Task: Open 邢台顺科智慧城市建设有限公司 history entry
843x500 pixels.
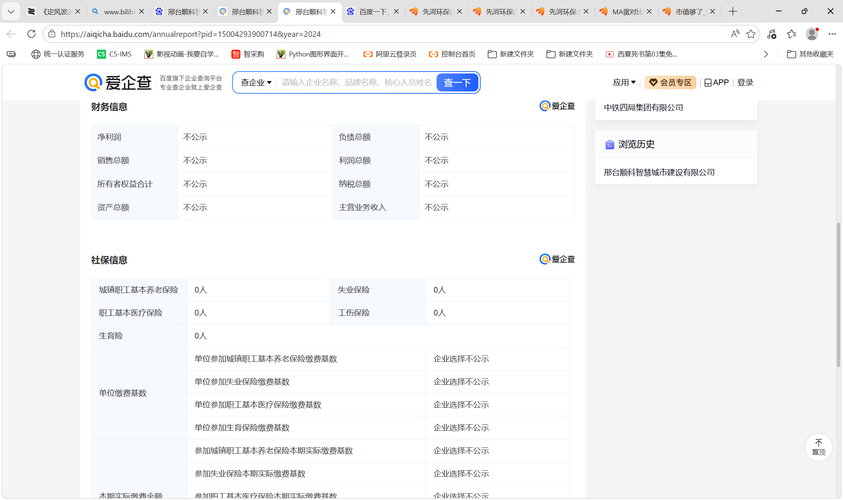Action: point(659,172)
